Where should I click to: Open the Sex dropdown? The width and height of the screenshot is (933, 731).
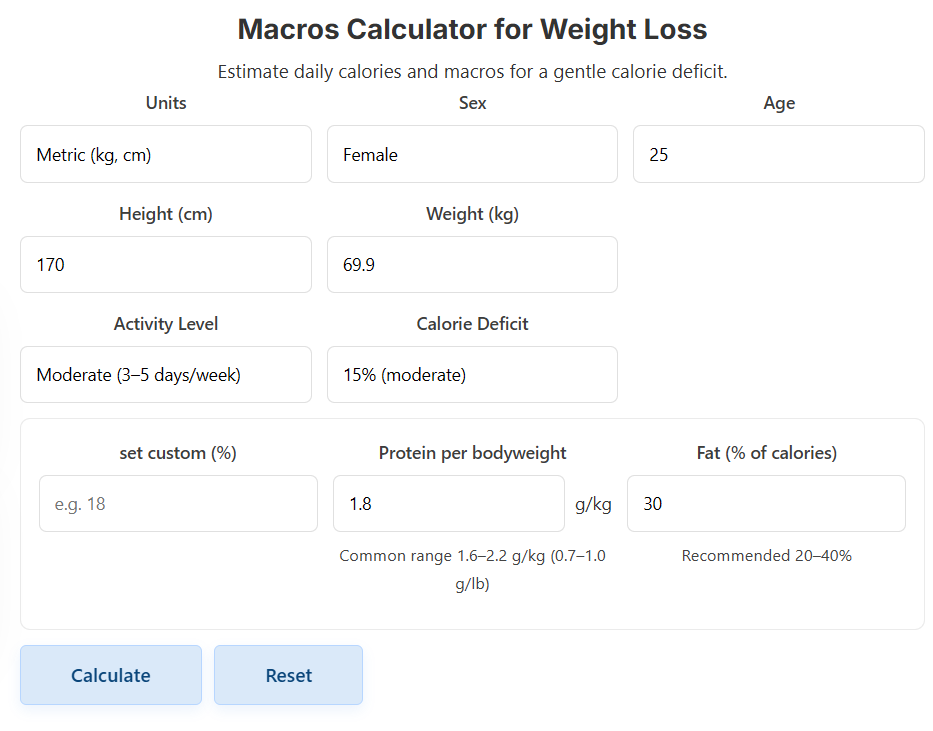(472, 154)
